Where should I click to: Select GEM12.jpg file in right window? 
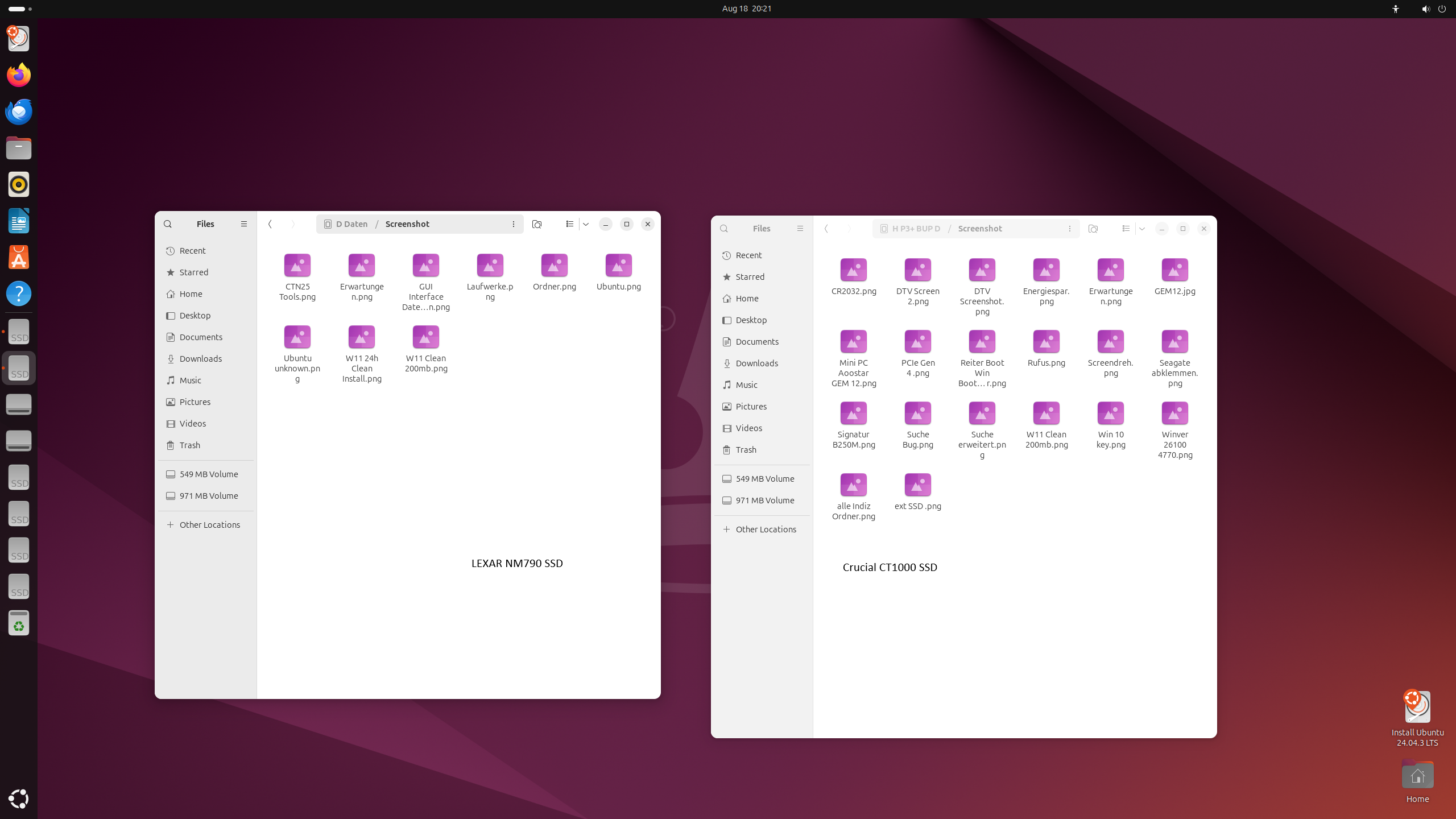click(1174, 271)
